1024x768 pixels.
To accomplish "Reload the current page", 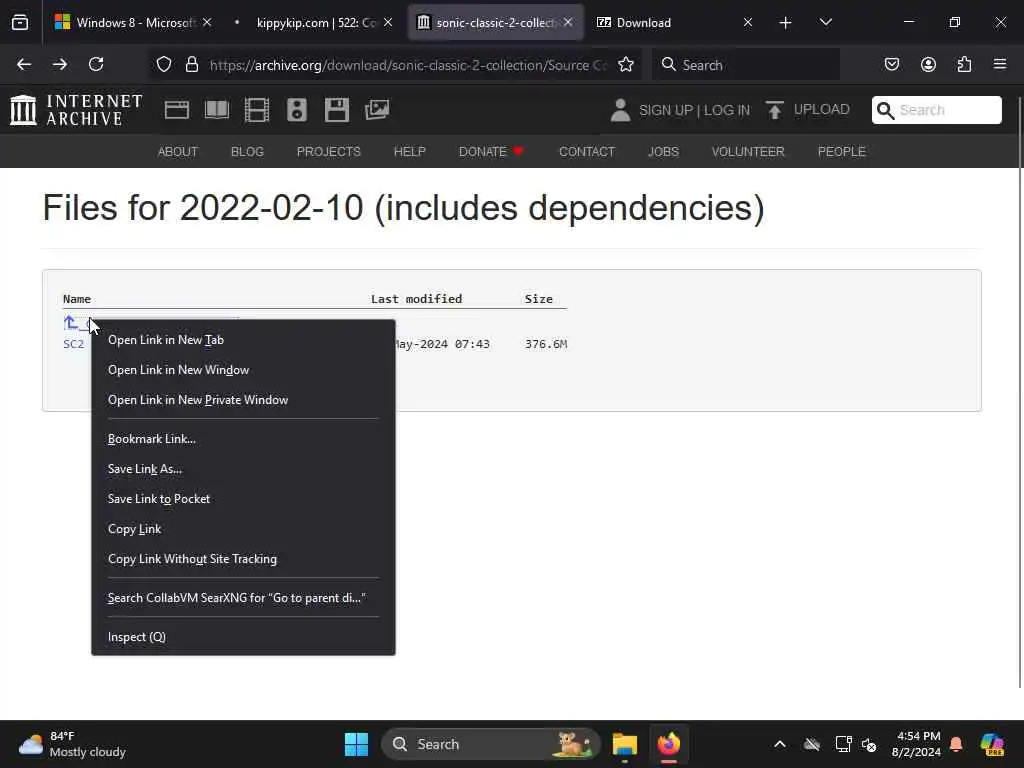I will 96,64.
